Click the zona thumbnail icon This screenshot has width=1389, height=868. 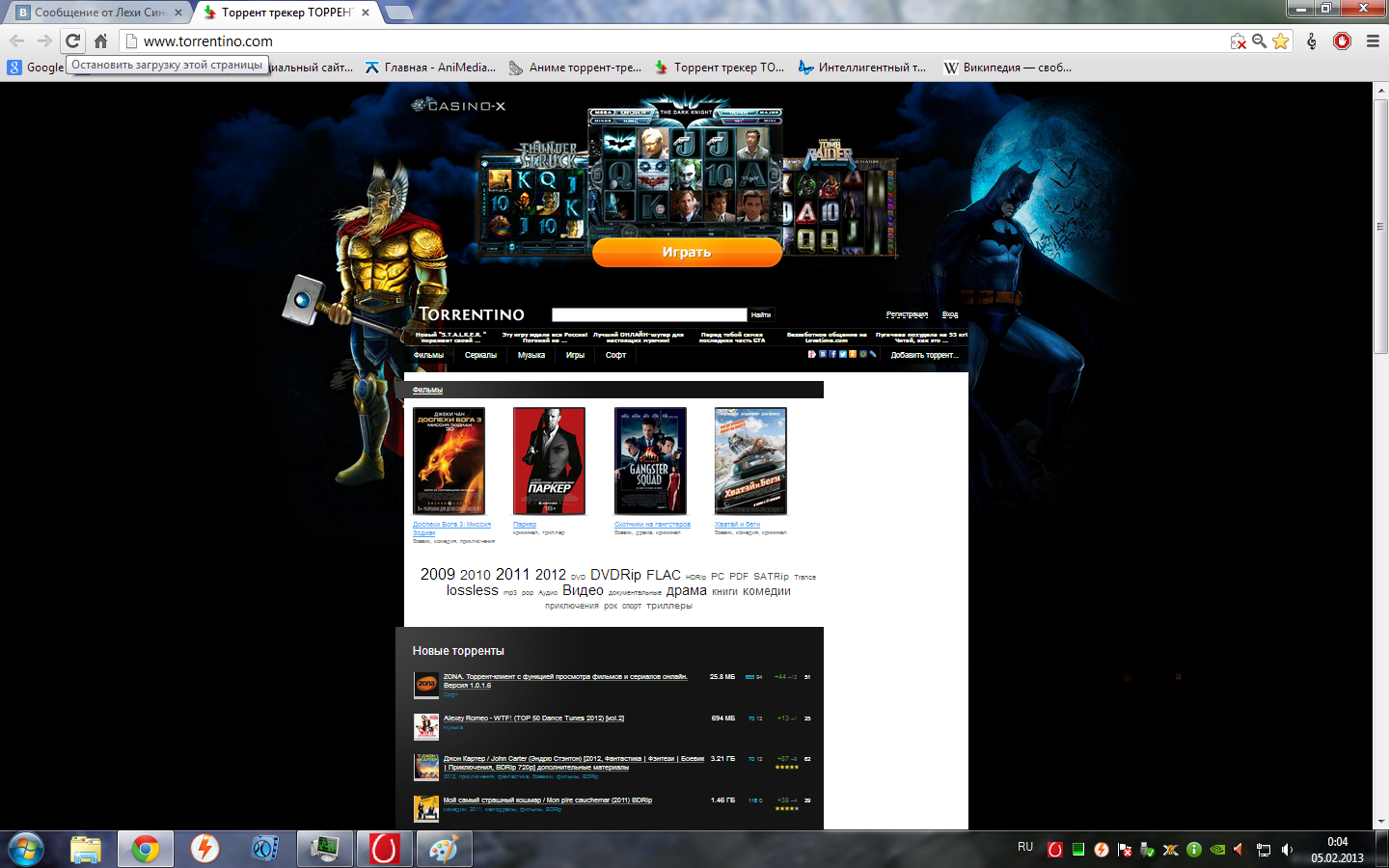pos(426,685)
